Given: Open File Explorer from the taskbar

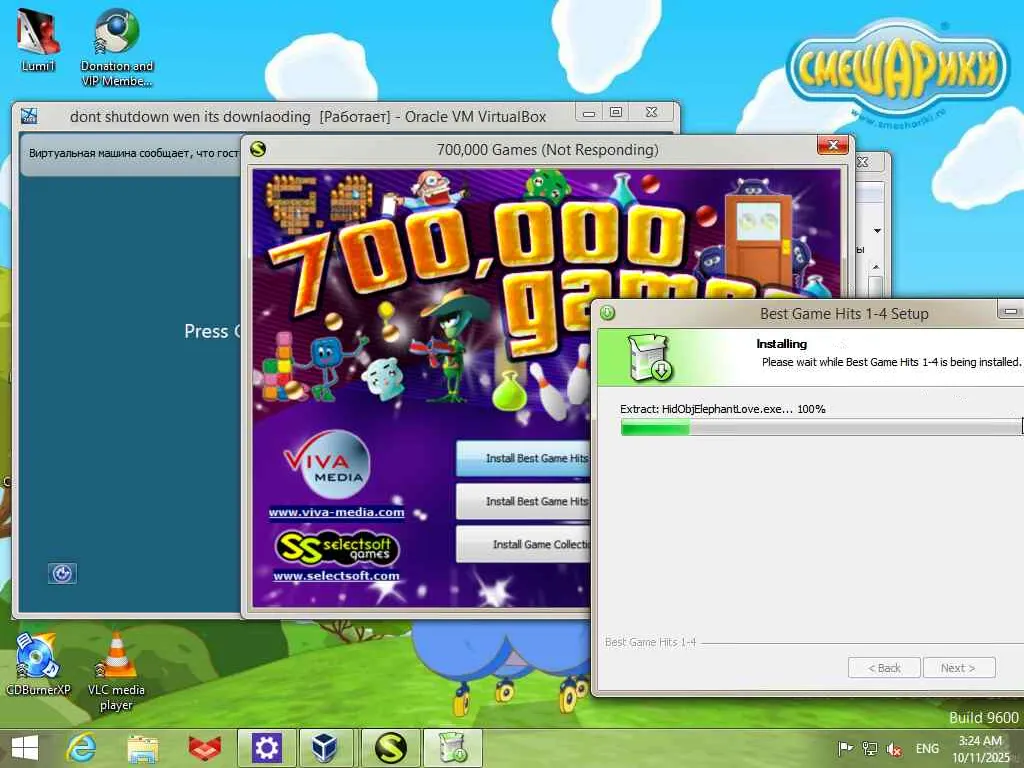Looking at the screenshot, I should tap(142, 748).
